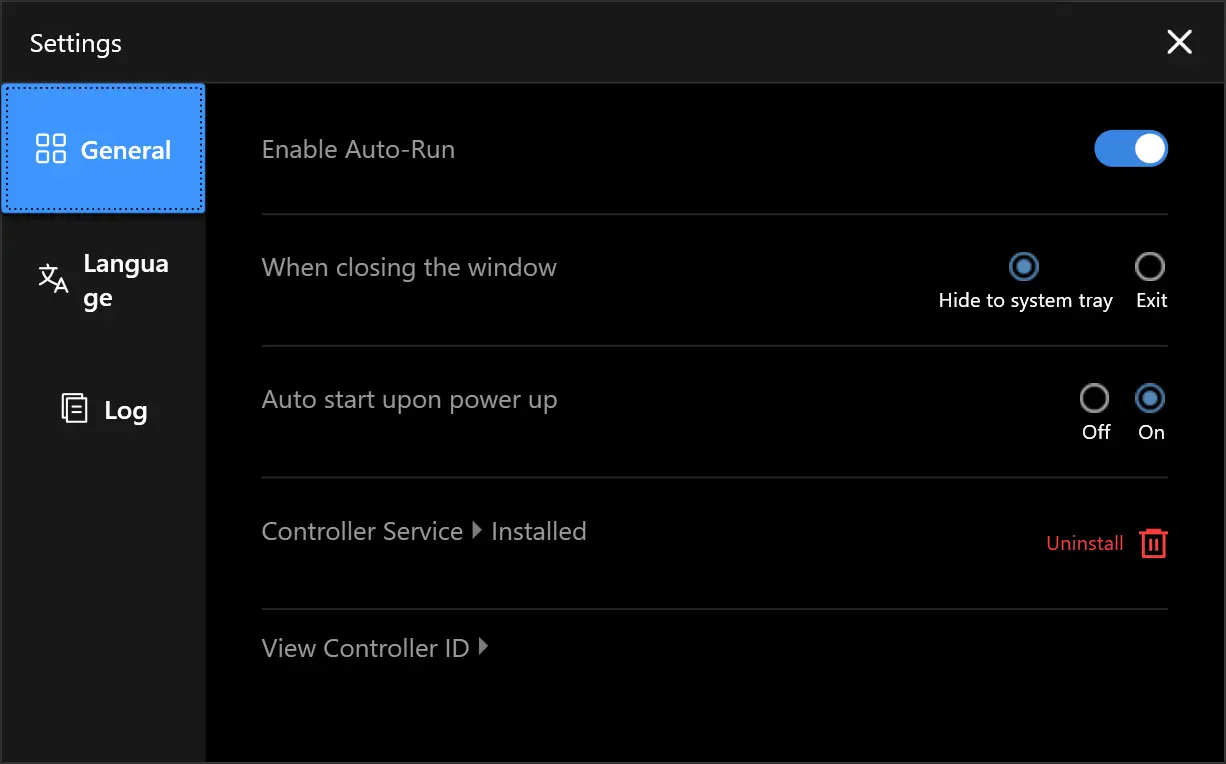The width and height of the screenshot is (1226, 764).
Task: Switch to the Log tab
Action: coord(103,410)
